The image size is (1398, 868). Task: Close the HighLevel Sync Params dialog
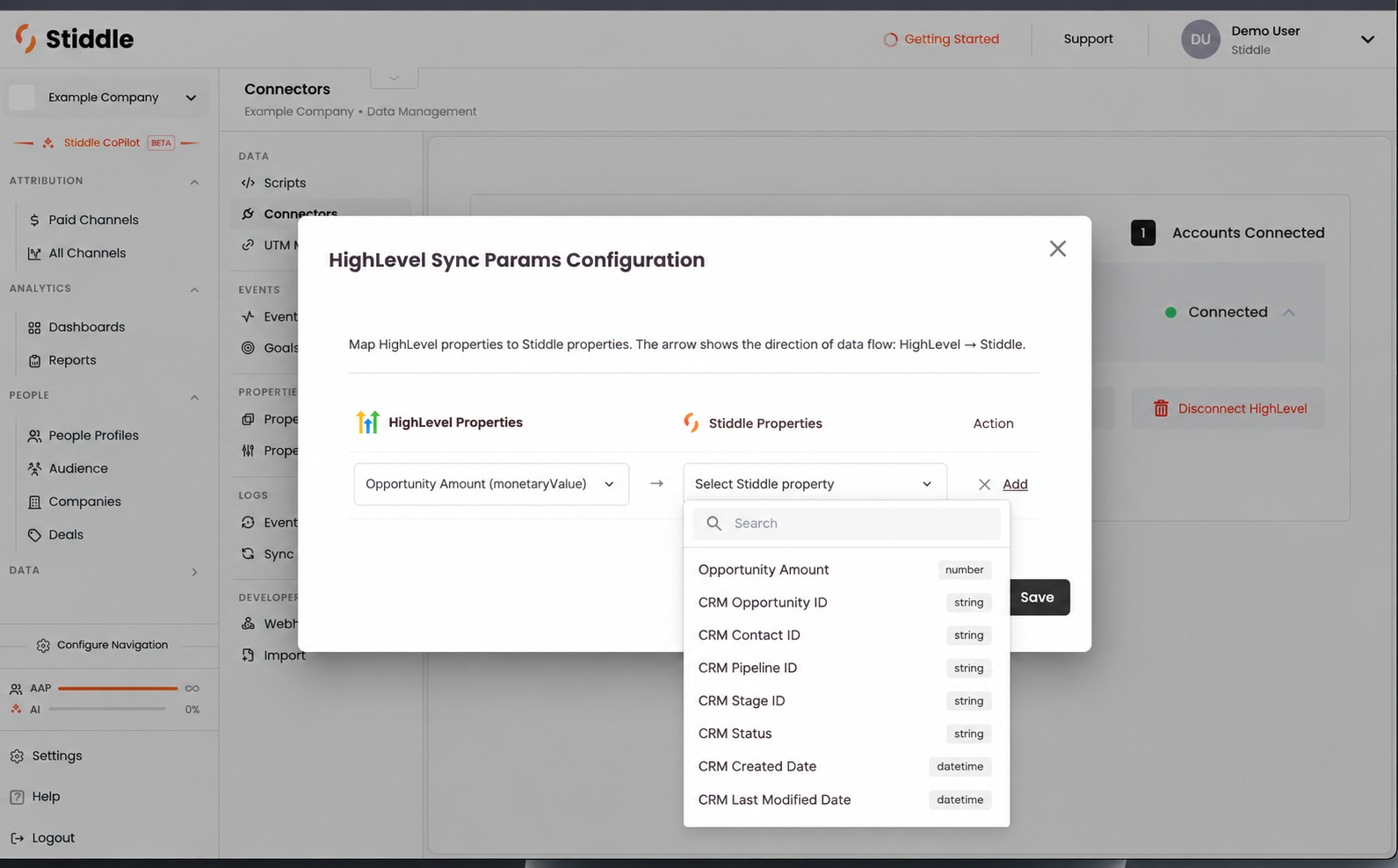[1058, 249]
